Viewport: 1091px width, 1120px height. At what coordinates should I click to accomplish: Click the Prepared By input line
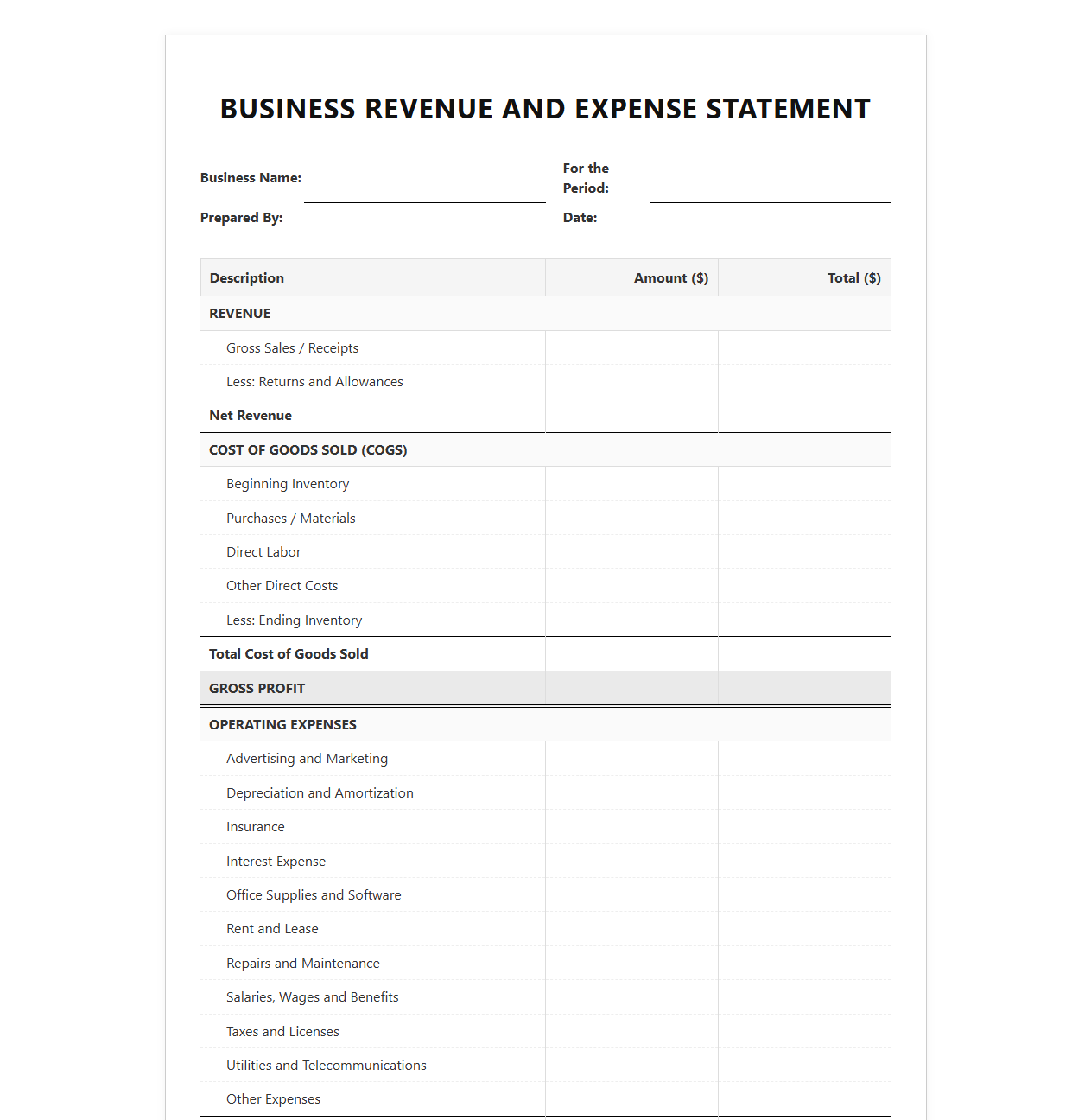coord(424,218)
